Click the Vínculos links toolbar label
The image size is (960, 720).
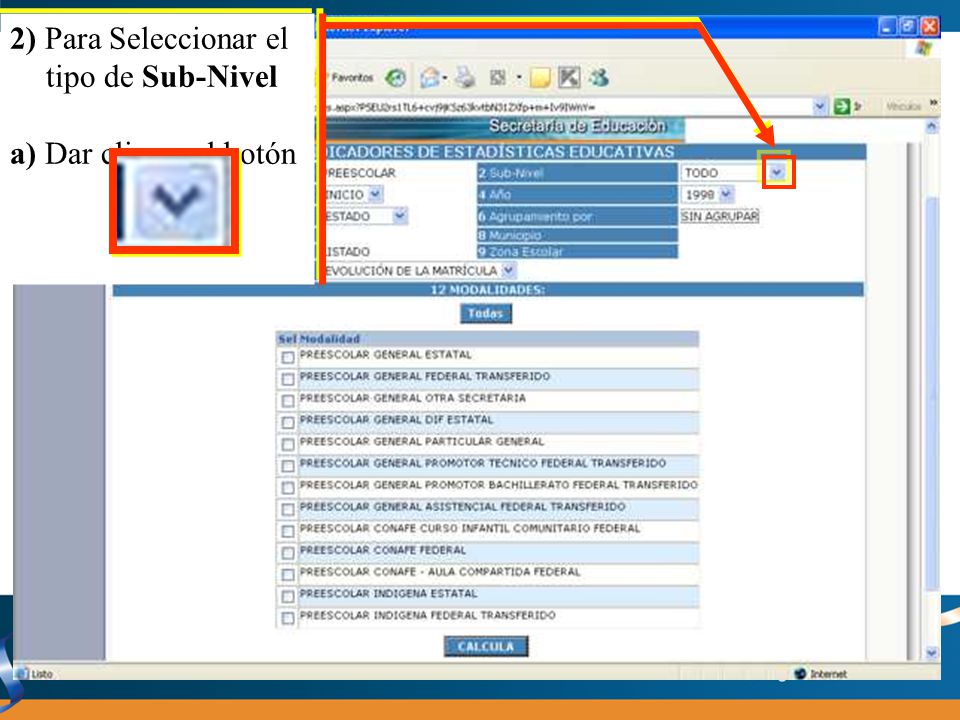[x=904, y=107]
